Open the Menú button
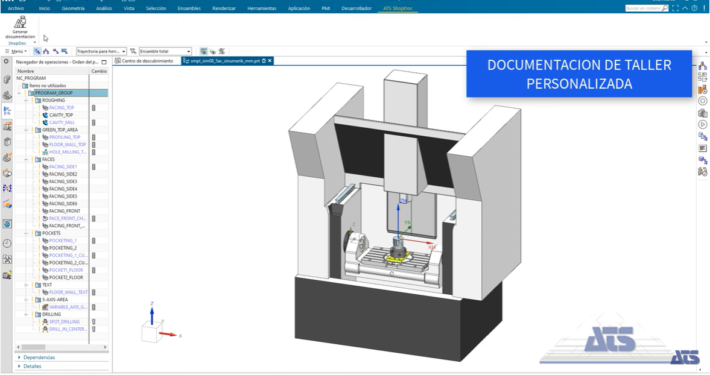The image size is (710, 375). [x=17, y=51]
